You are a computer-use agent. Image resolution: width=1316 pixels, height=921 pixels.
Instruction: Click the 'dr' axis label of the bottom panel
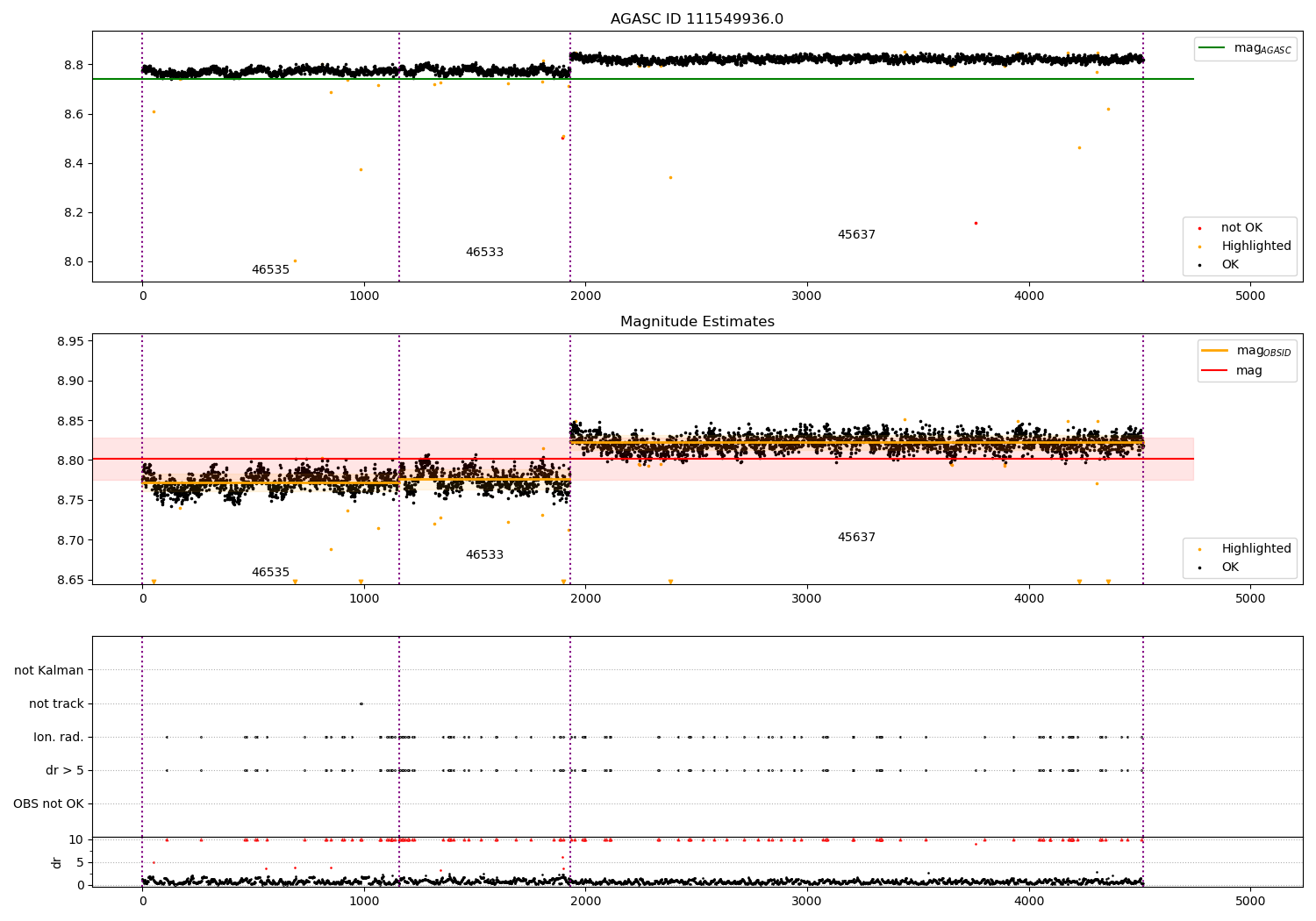[57, 862]
